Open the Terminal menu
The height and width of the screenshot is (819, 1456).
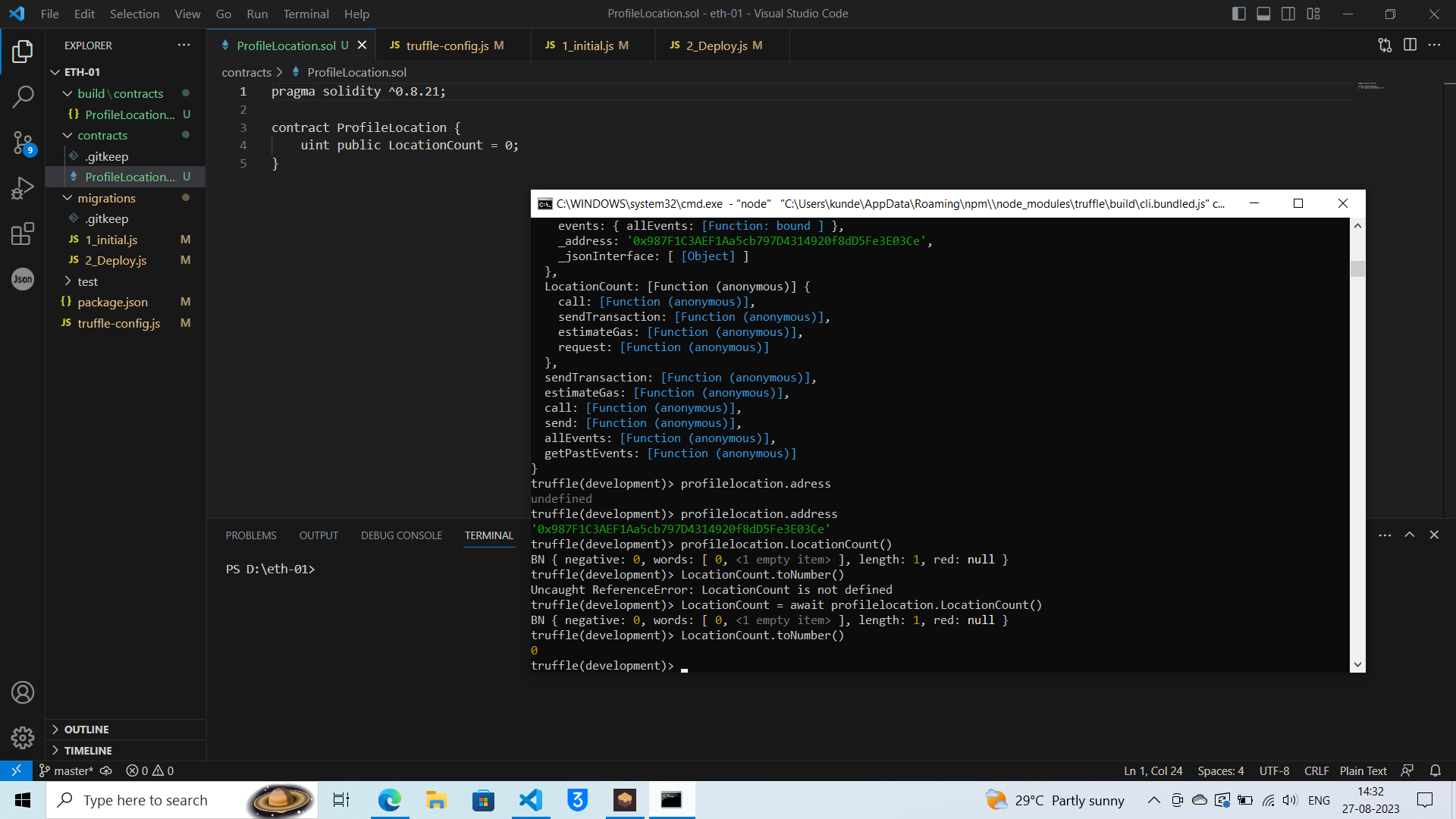click(306, 14)
